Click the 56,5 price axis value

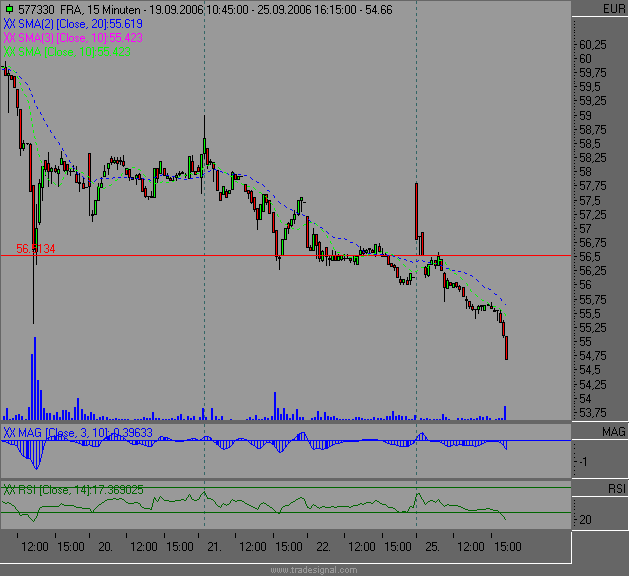pyautogui.click(x=590, y=256)
